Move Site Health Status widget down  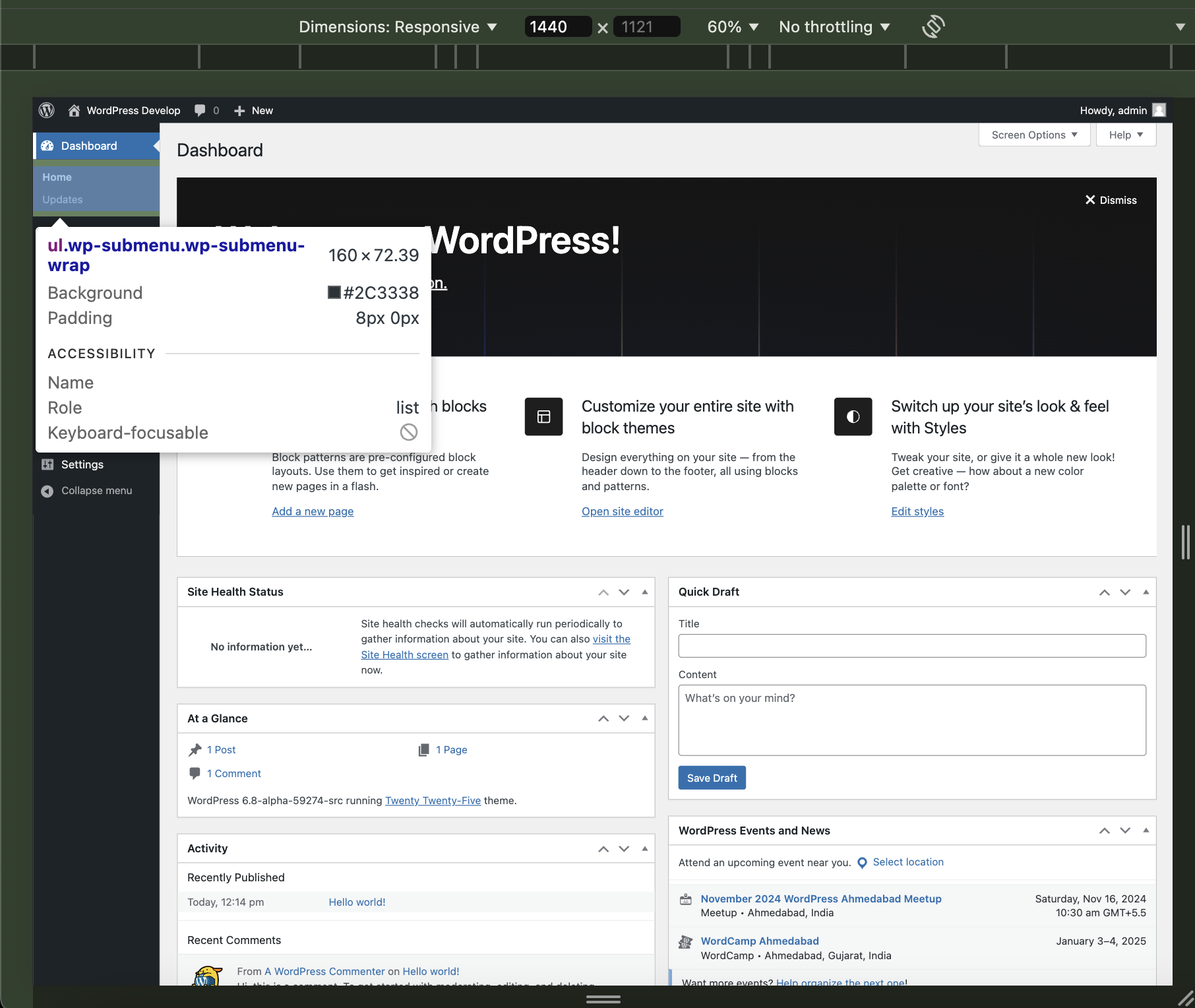(624, 592)
